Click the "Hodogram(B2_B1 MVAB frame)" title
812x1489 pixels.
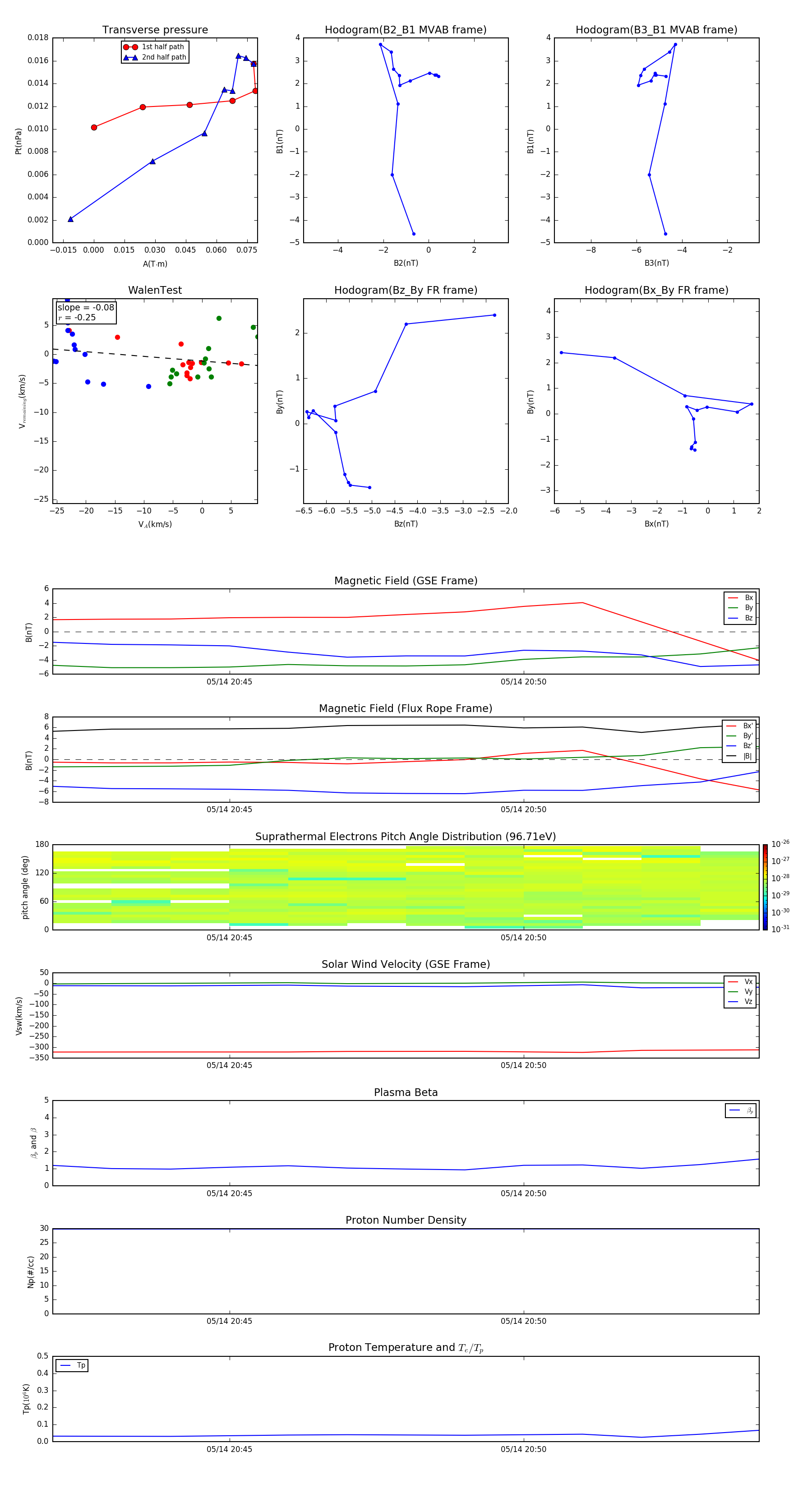tap(406, 30)
